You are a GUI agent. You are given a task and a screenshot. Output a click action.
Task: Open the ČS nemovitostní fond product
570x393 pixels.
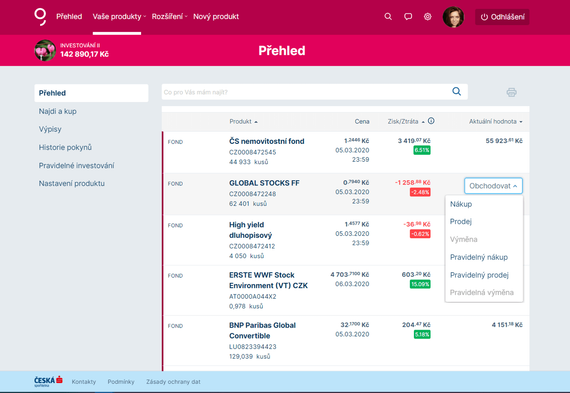pos(266,141)
